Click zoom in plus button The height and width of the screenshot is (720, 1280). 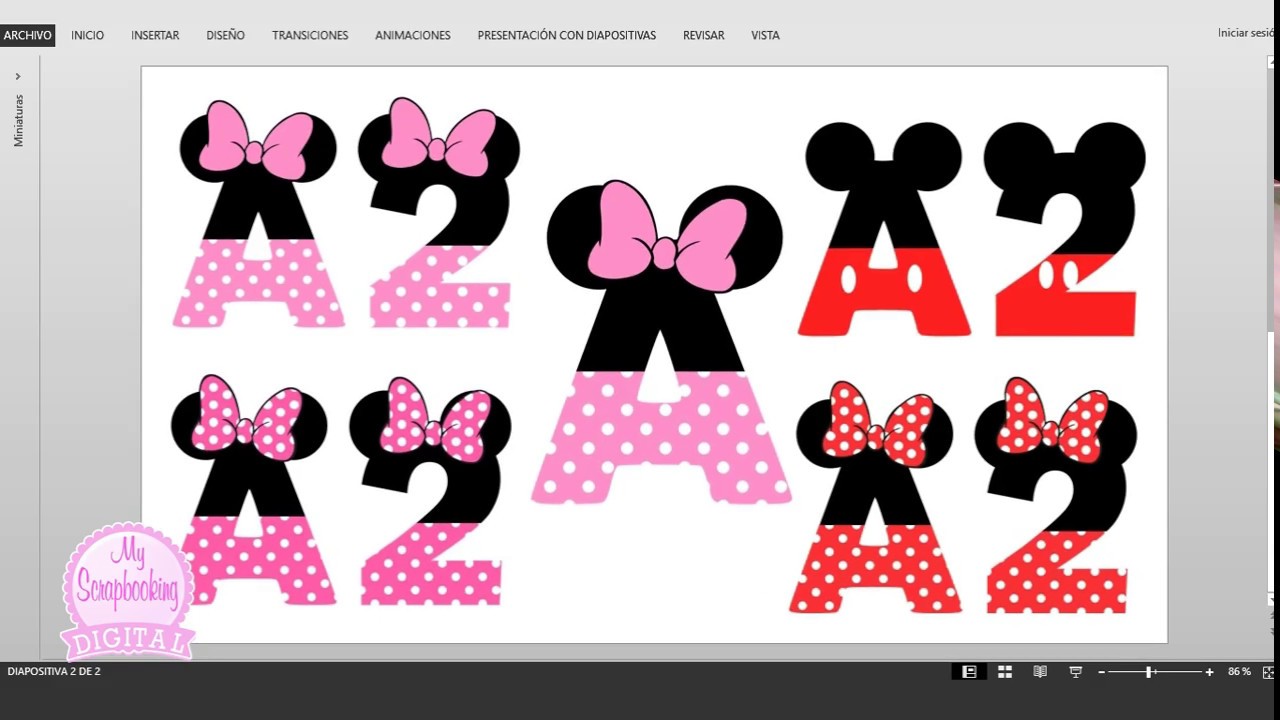(1209, 672)
